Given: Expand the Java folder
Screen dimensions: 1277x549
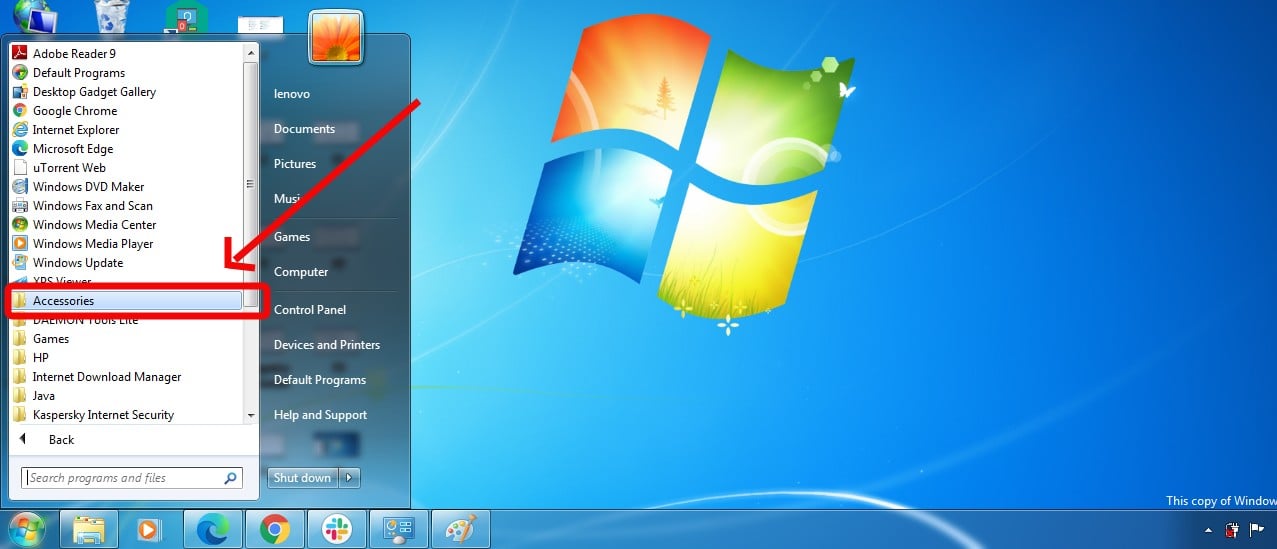Looking at the screenshot, I should point(44,396).
